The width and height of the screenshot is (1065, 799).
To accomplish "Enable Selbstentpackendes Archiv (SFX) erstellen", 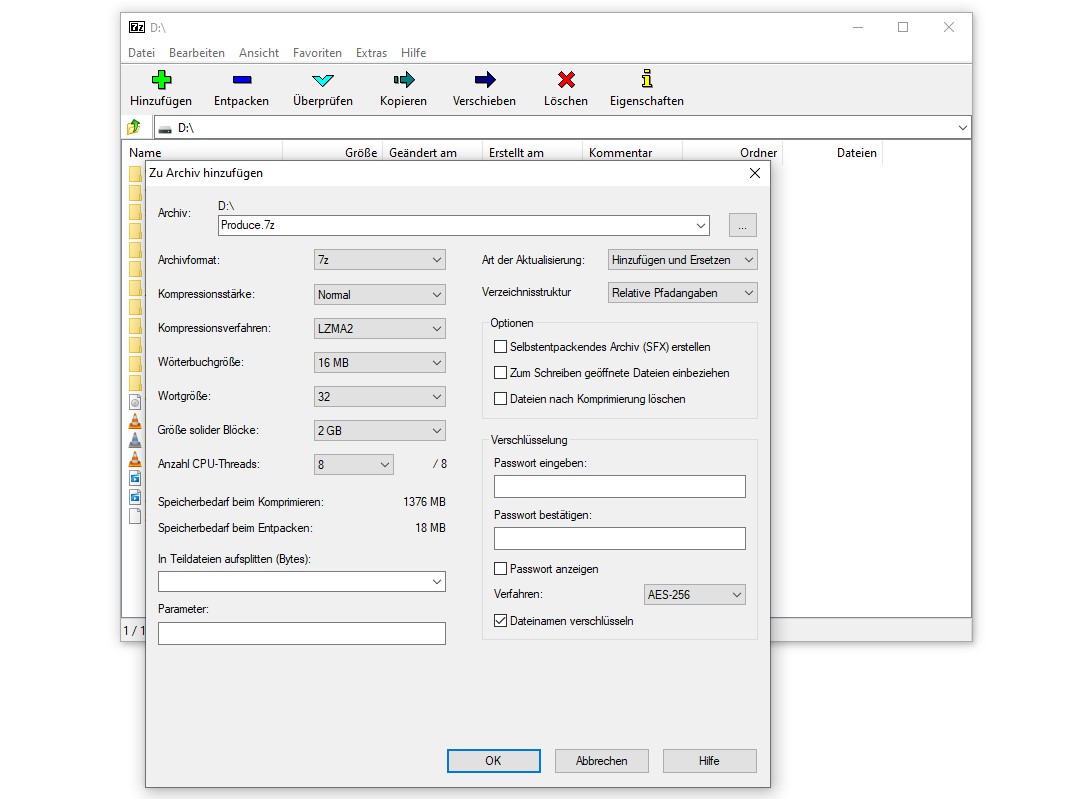I will [x=501, y=347].
